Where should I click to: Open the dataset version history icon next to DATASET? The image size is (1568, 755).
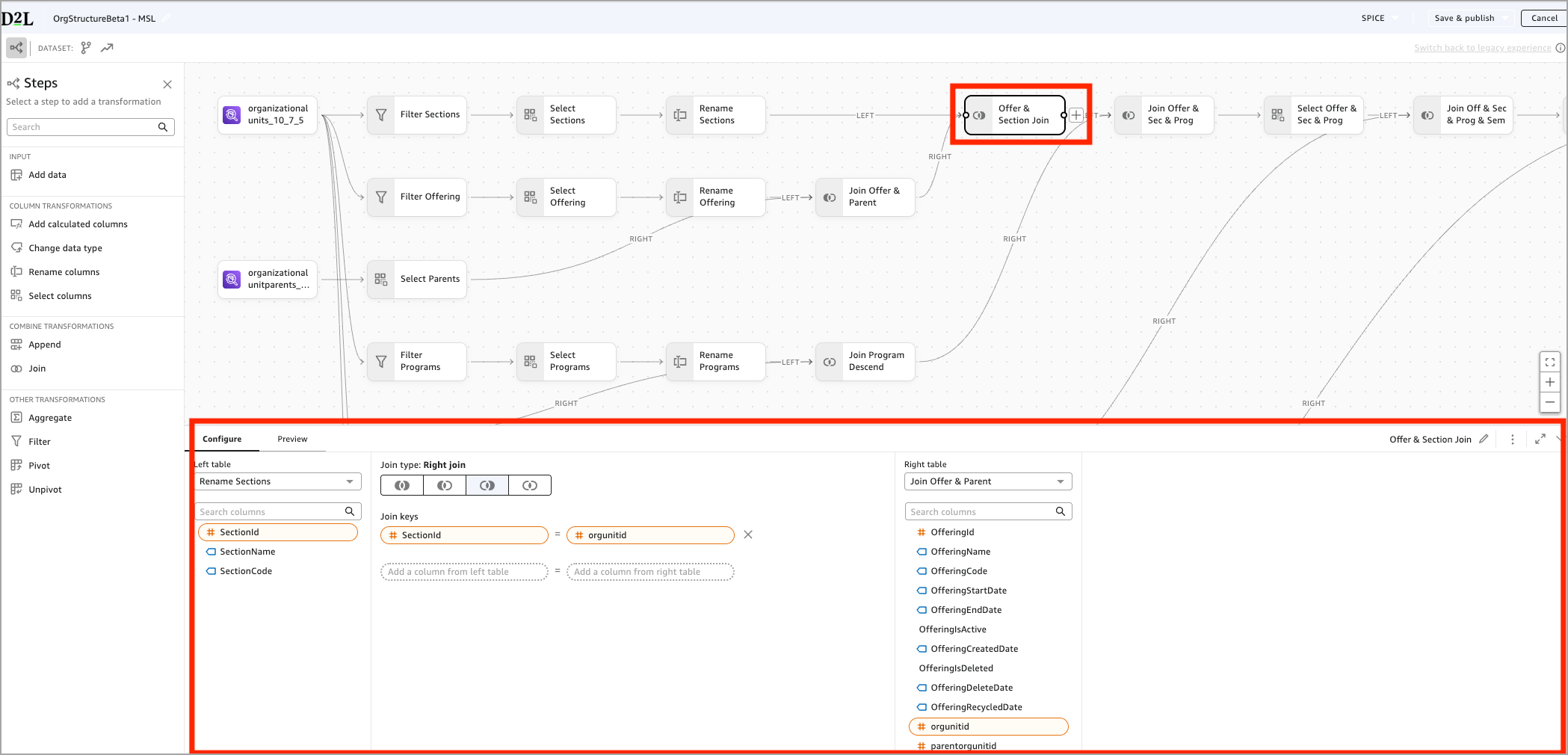click(x=86, y=47)
